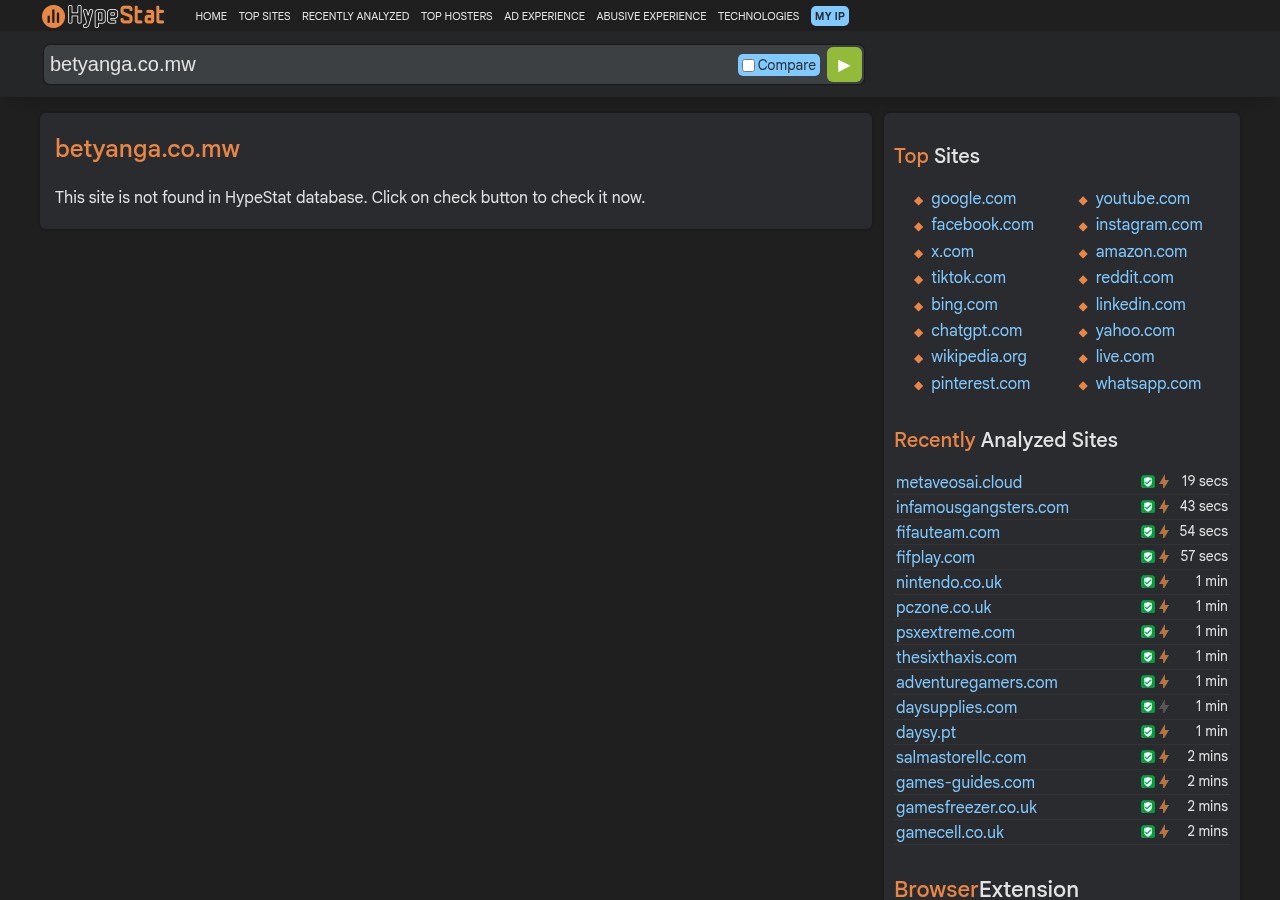Open pinterest.com top site link
This screenshot has width=1280, height=900.
(980, 383)
